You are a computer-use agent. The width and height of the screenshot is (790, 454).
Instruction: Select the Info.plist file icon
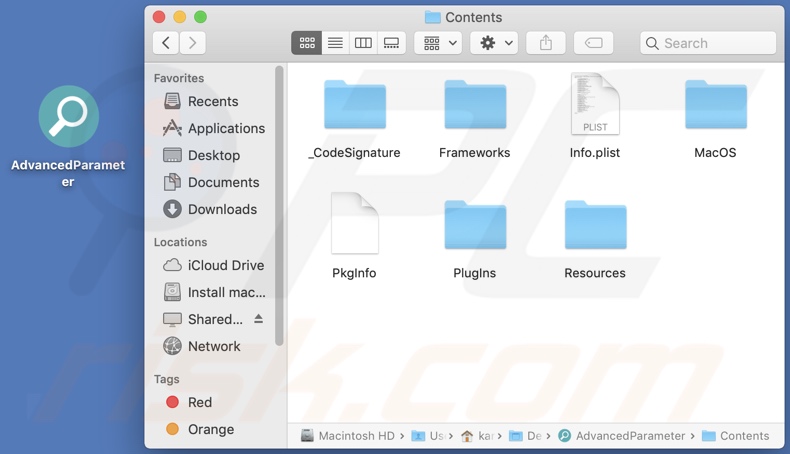tap(595, 103)
